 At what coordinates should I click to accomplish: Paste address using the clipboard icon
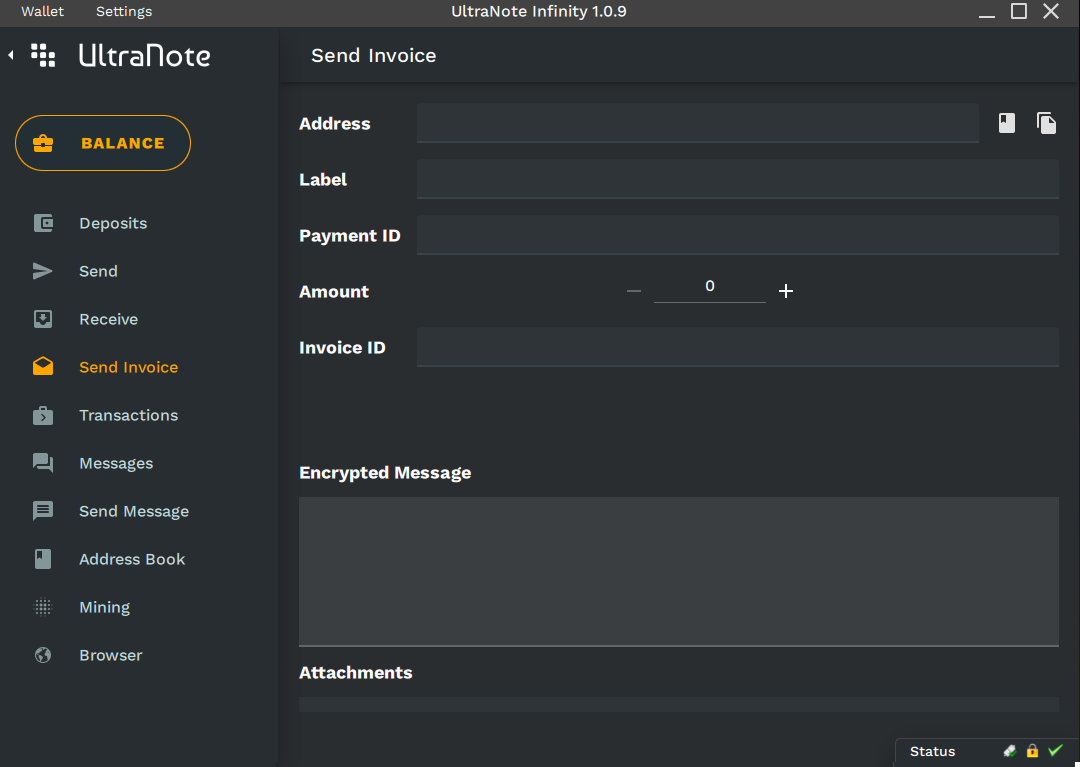[x=1046, y=123]
